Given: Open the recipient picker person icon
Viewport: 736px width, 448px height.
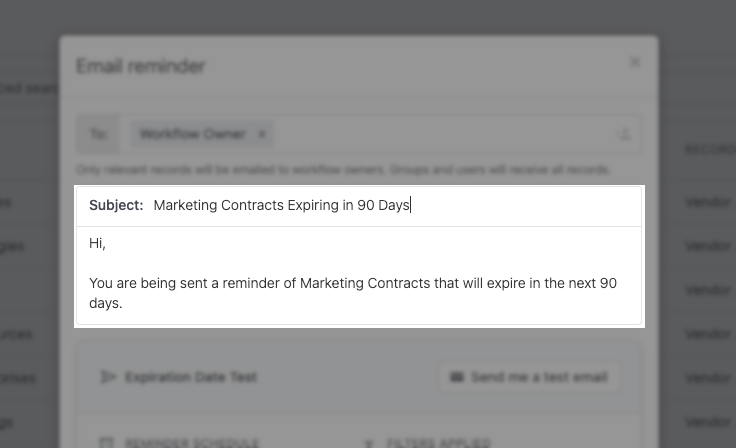Looking at the screenshot, I should [x=625, y=134].
